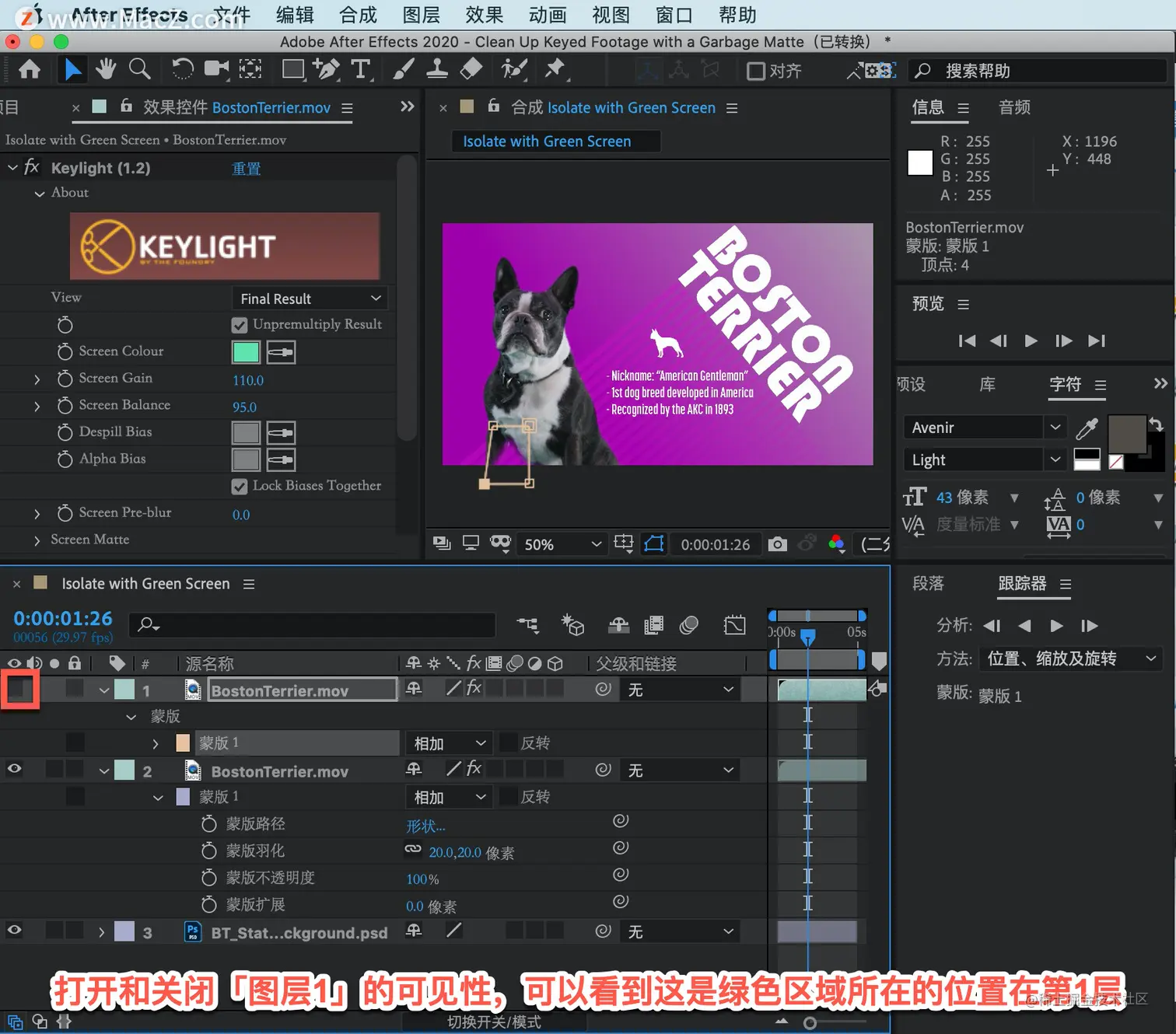Click the 搜索帮助 search field
1176x1034 pixels.
click(x=1038, y=71)
